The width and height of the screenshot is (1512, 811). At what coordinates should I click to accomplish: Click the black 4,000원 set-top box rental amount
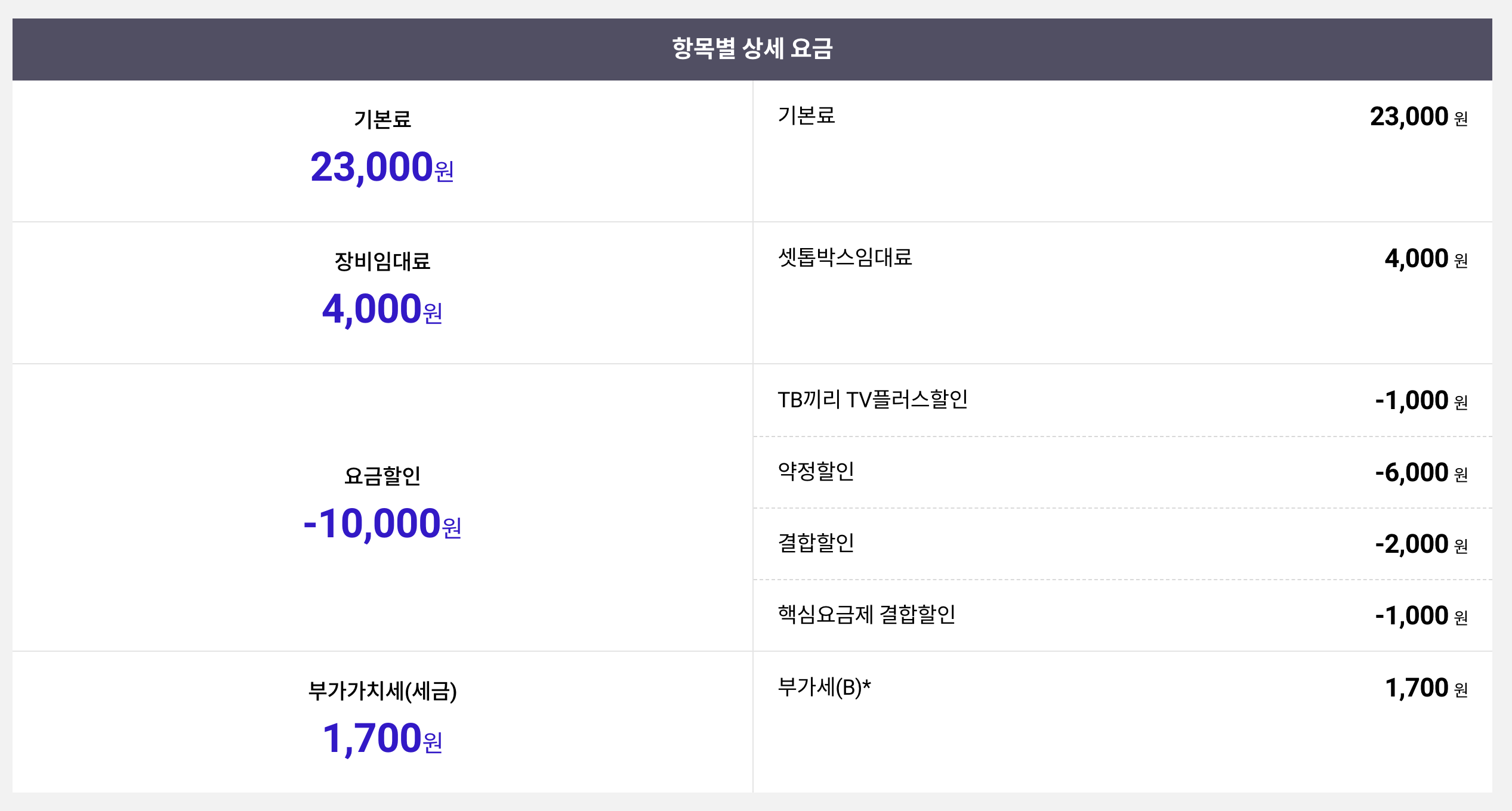click(x=1425, y=259)
